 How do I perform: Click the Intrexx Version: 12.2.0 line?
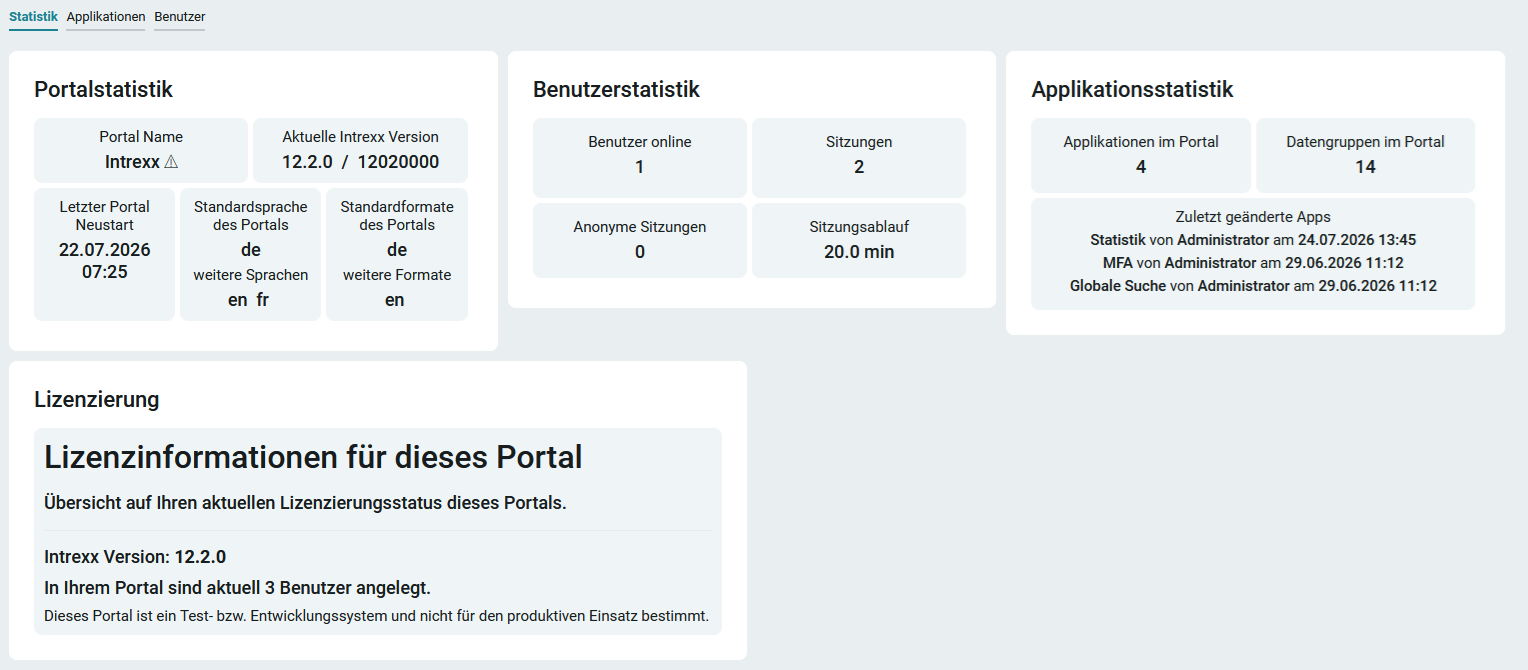click(135, 557)
